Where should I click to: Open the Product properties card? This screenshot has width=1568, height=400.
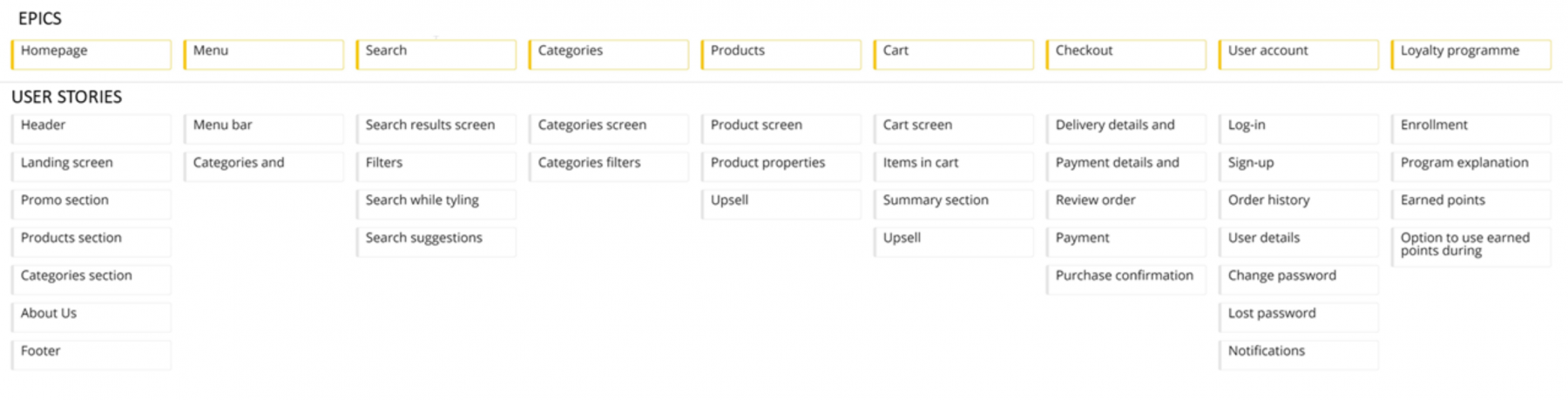(x=781, y=165)
